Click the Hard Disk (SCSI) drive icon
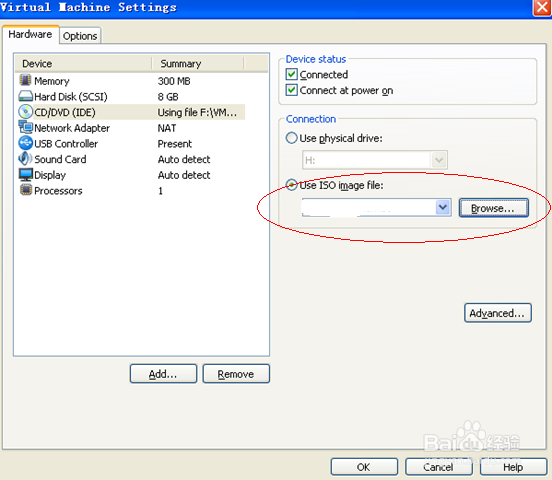This screenshot has height=480, width=552. pyautogui.click(x=25, y=96)
